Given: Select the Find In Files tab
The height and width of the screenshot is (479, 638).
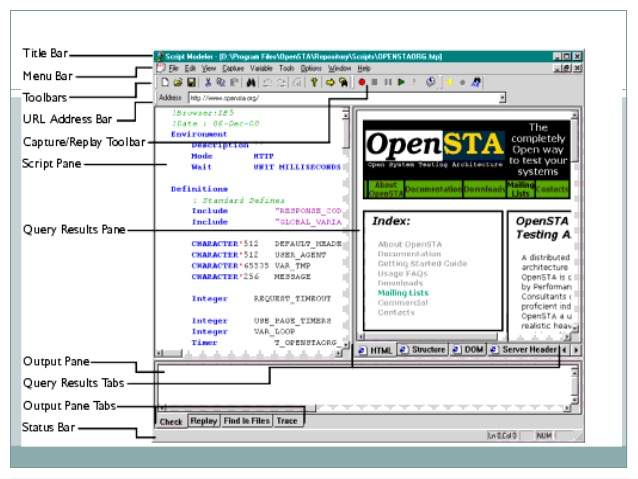Looking at the screenshot, I should click(247, 421).
